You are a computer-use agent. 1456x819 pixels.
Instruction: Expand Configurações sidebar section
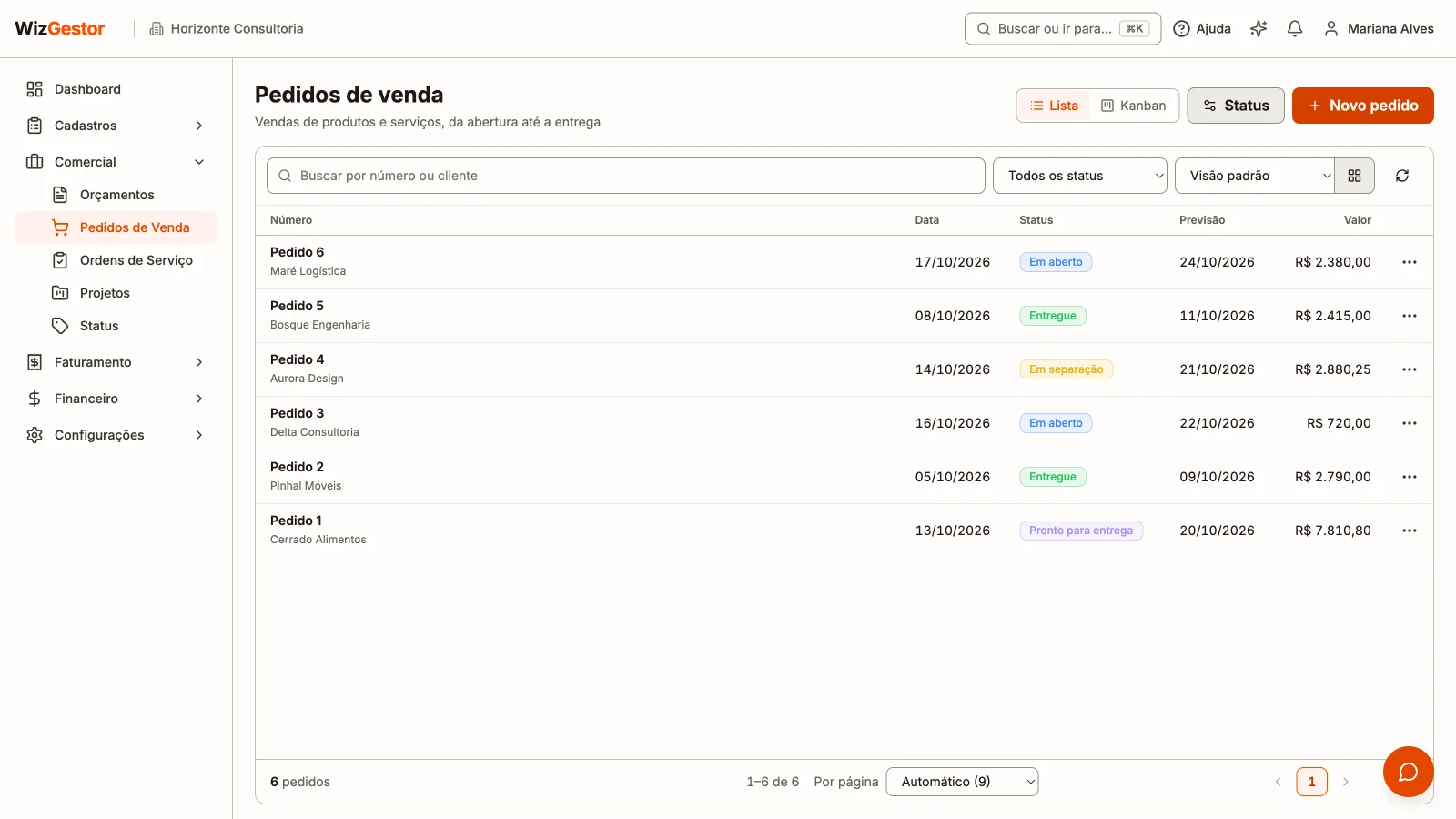click(116, 435)
